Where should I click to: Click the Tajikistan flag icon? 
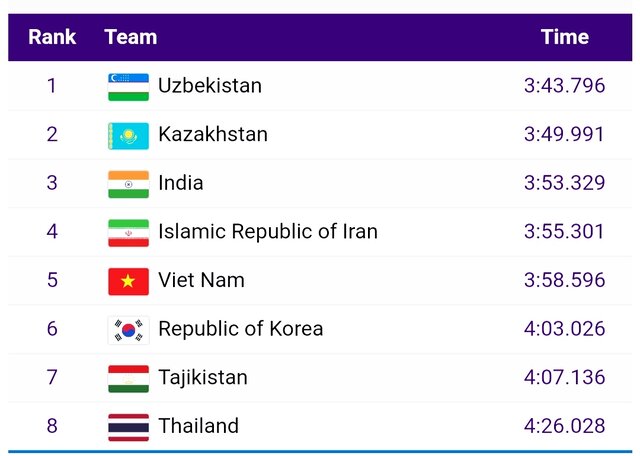[x=128, y=378]
